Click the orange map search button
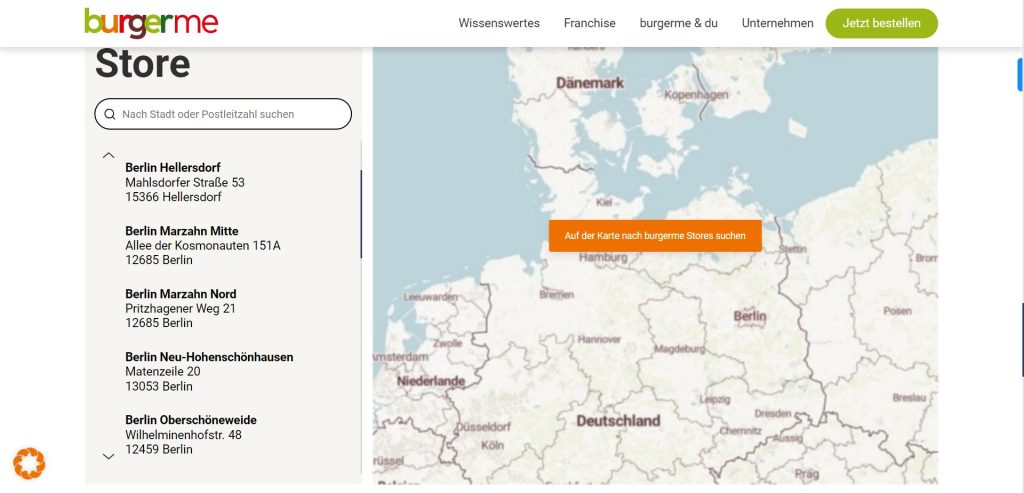Viewport: 1024px width, 493px height. pos(655,236)
